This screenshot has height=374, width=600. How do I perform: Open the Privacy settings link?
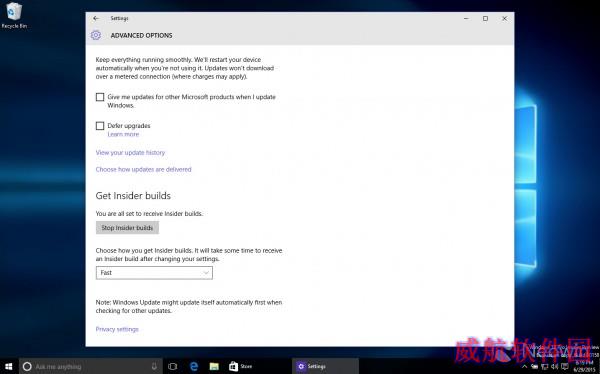117,329
